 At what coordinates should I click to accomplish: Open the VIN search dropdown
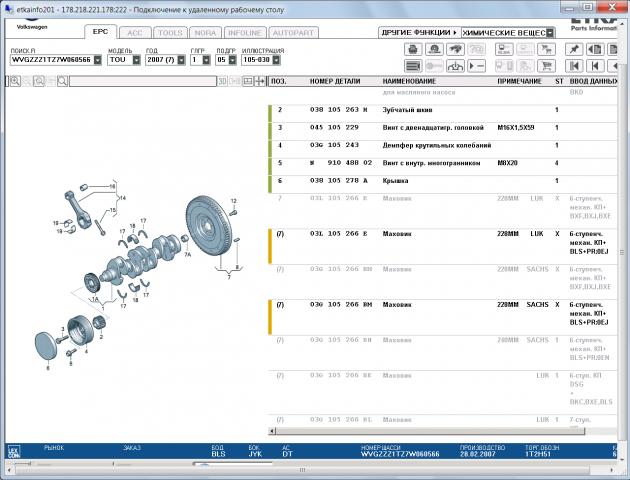coord(98,60)
